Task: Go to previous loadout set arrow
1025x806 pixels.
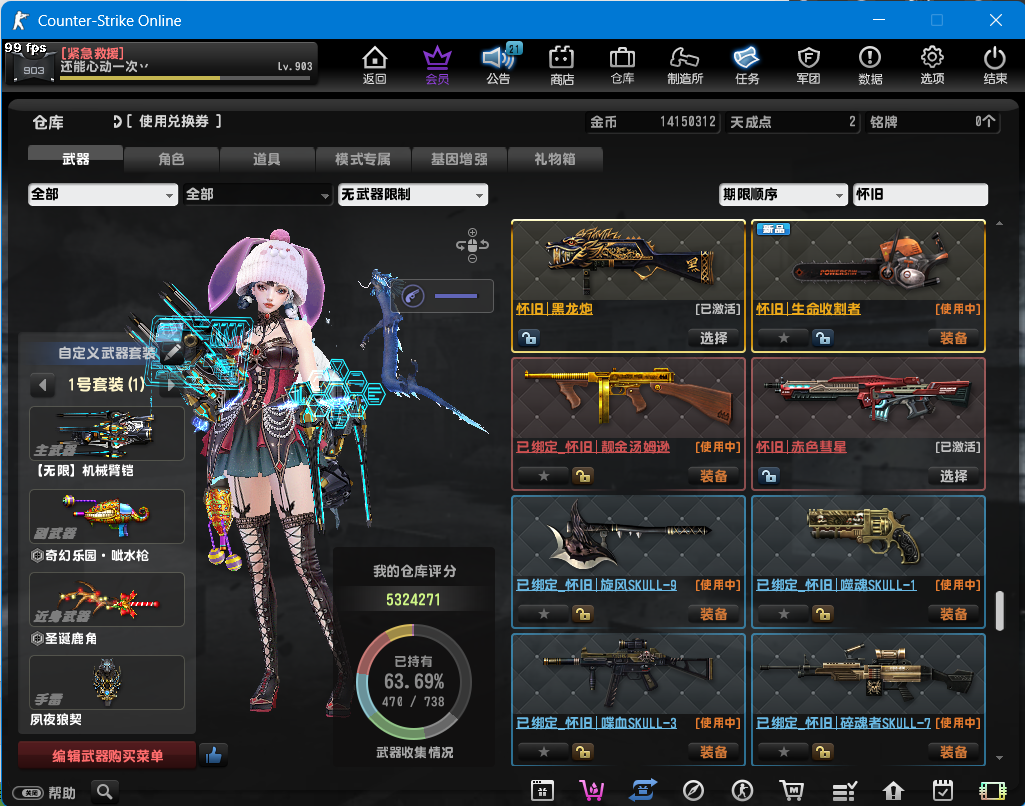Action: coord(42,384)
